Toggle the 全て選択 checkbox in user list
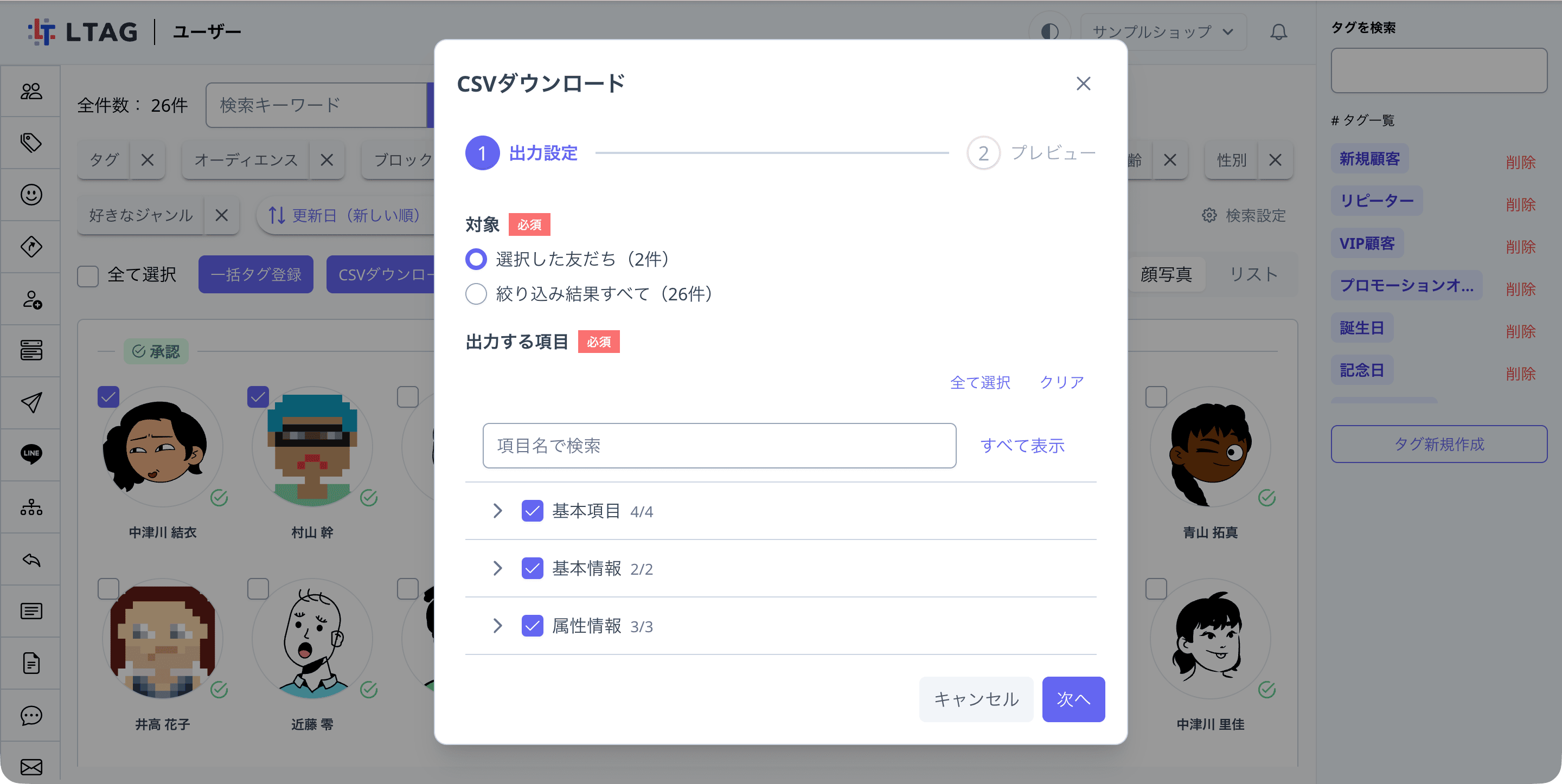This screenshot has width=1562, height=784. (x=88, y=275)
